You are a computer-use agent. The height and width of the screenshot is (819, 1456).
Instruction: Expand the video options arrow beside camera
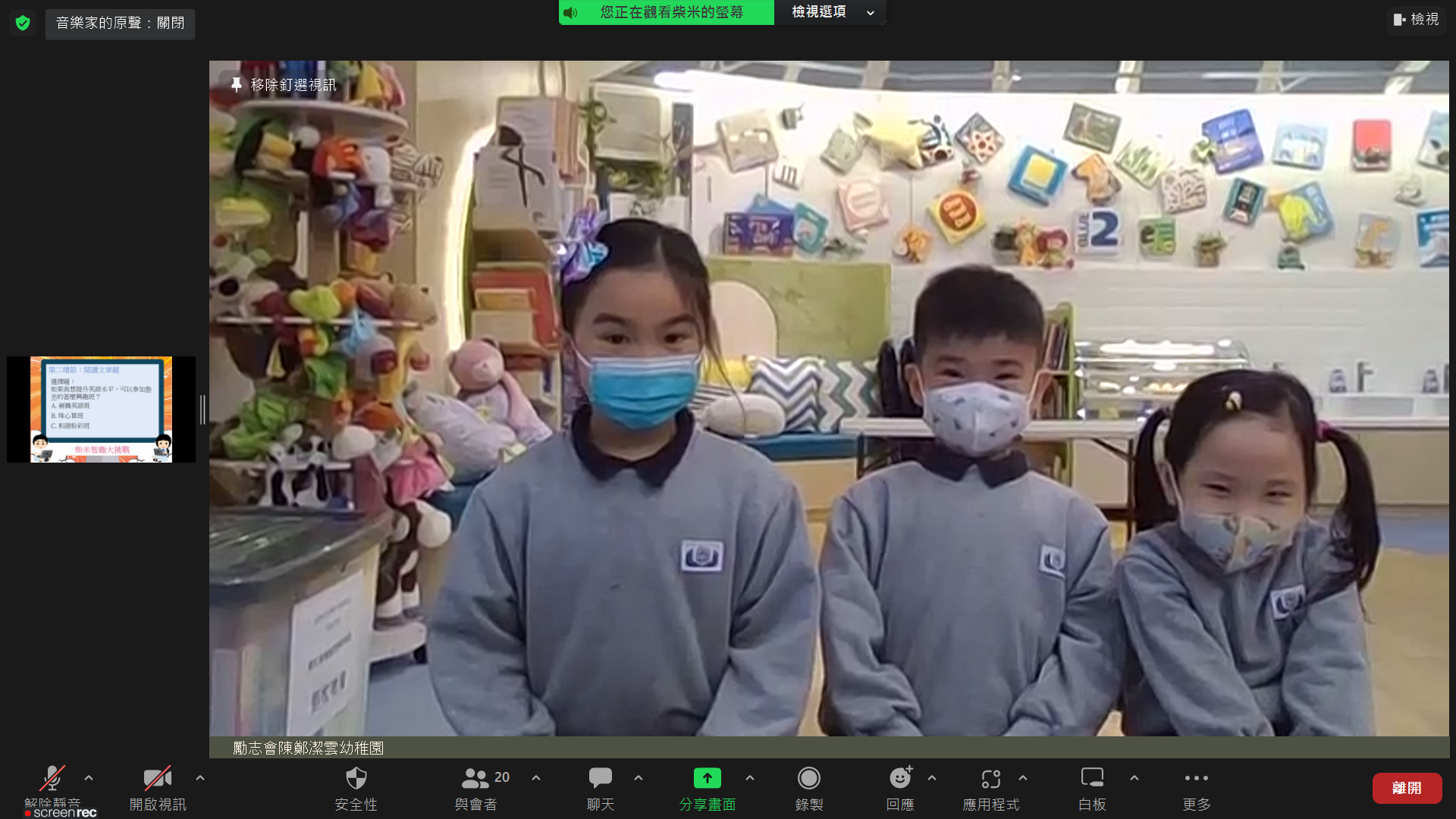tap(200, 778)
